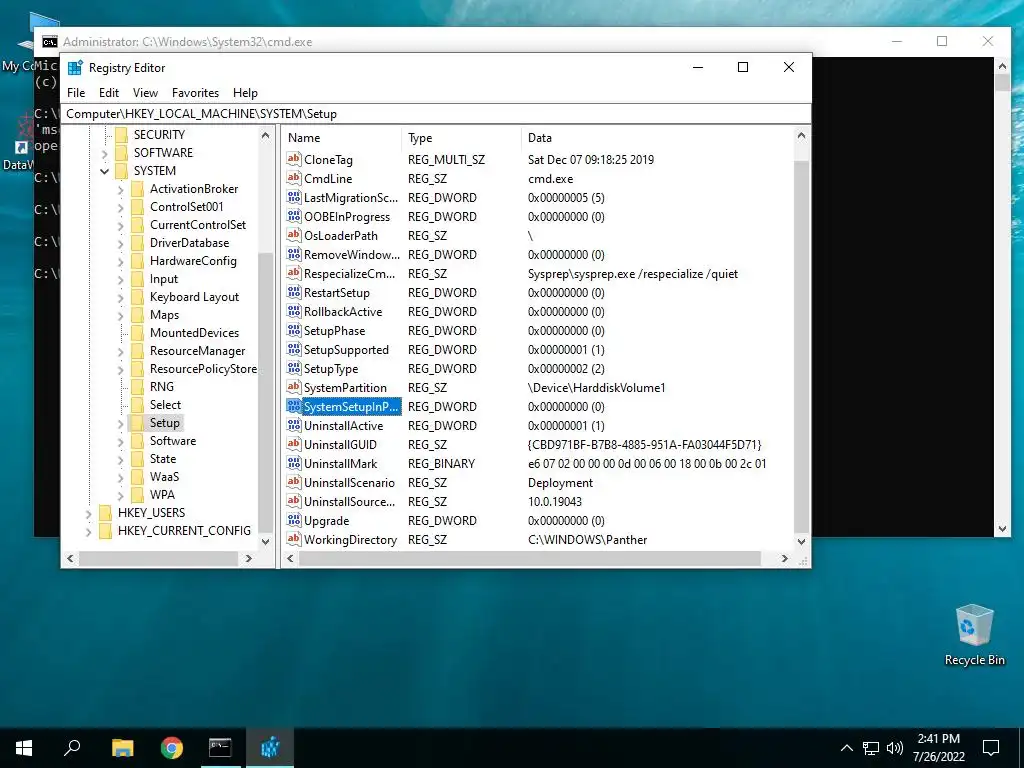Open the notification center icon
Screen dimensions: 1024x768
pyautogui.click(x=991, y=748)
